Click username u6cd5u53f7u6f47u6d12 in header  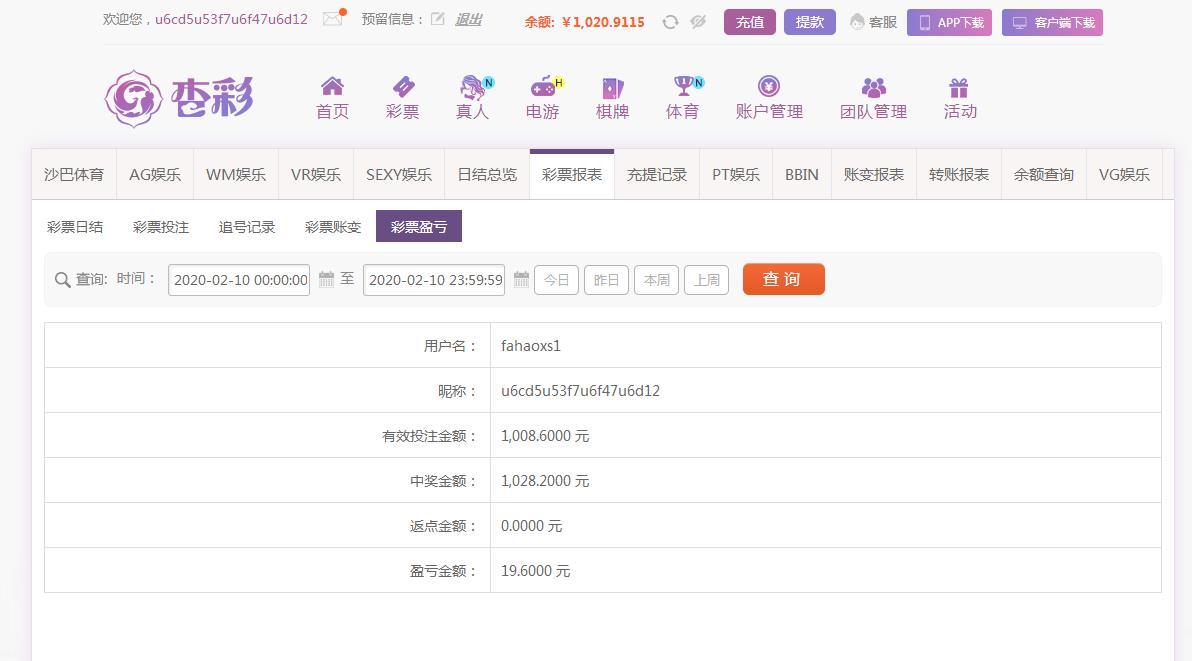coord(231,19)
